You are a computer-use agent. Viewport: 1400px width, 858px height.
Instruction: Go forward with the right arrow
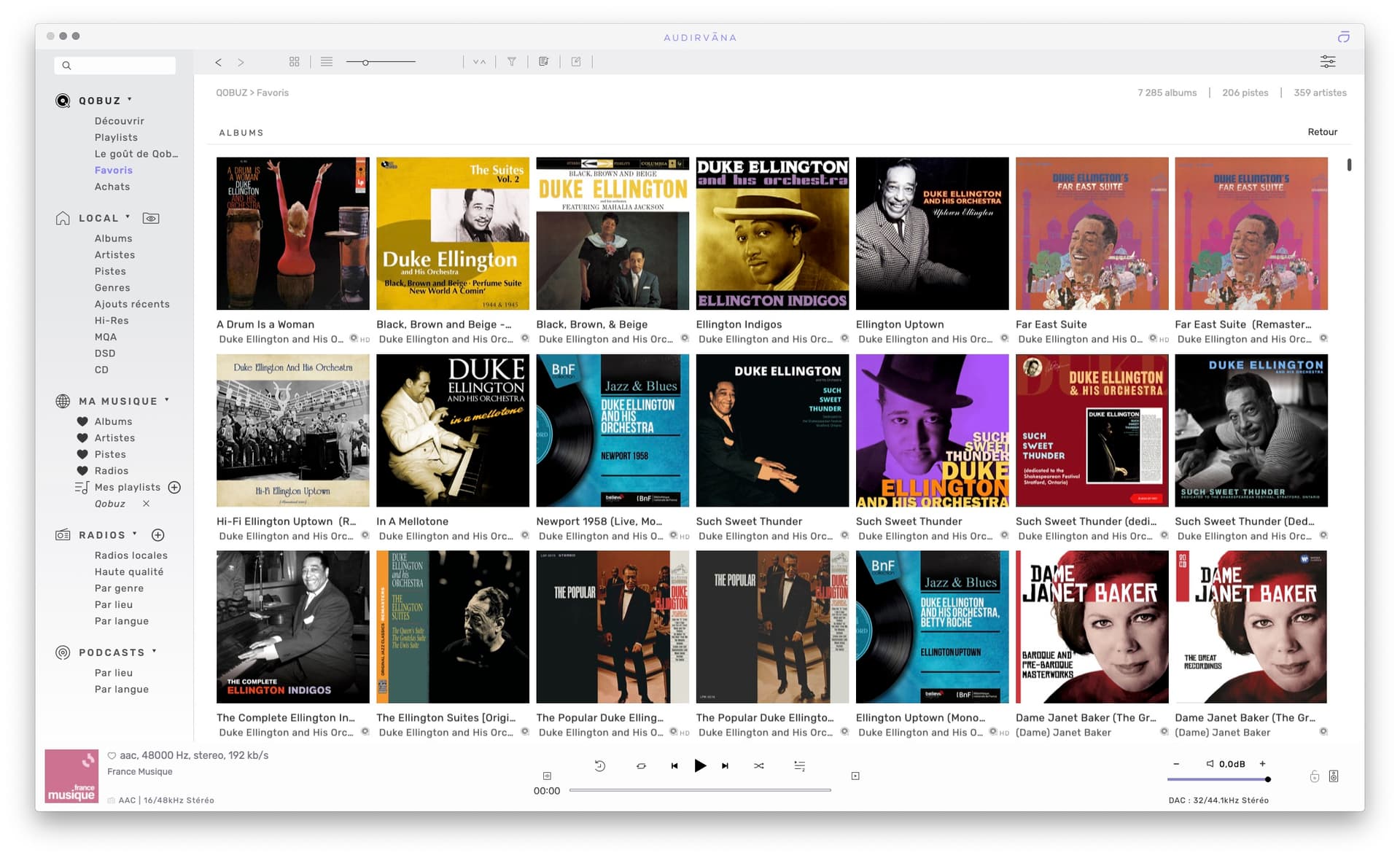241,62
